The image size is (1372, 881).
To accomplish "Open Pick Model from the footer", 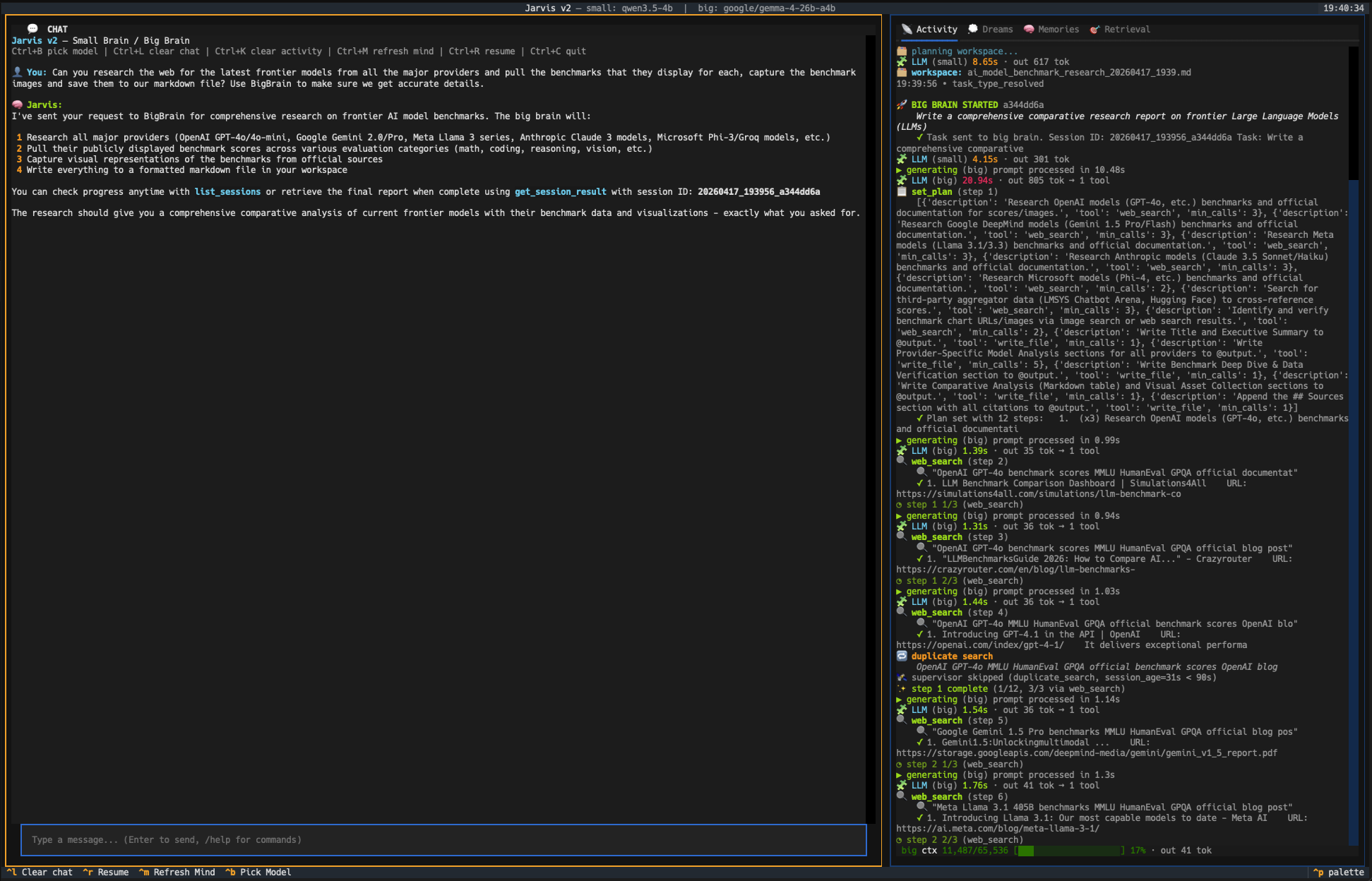I will (x=258, y=873).
